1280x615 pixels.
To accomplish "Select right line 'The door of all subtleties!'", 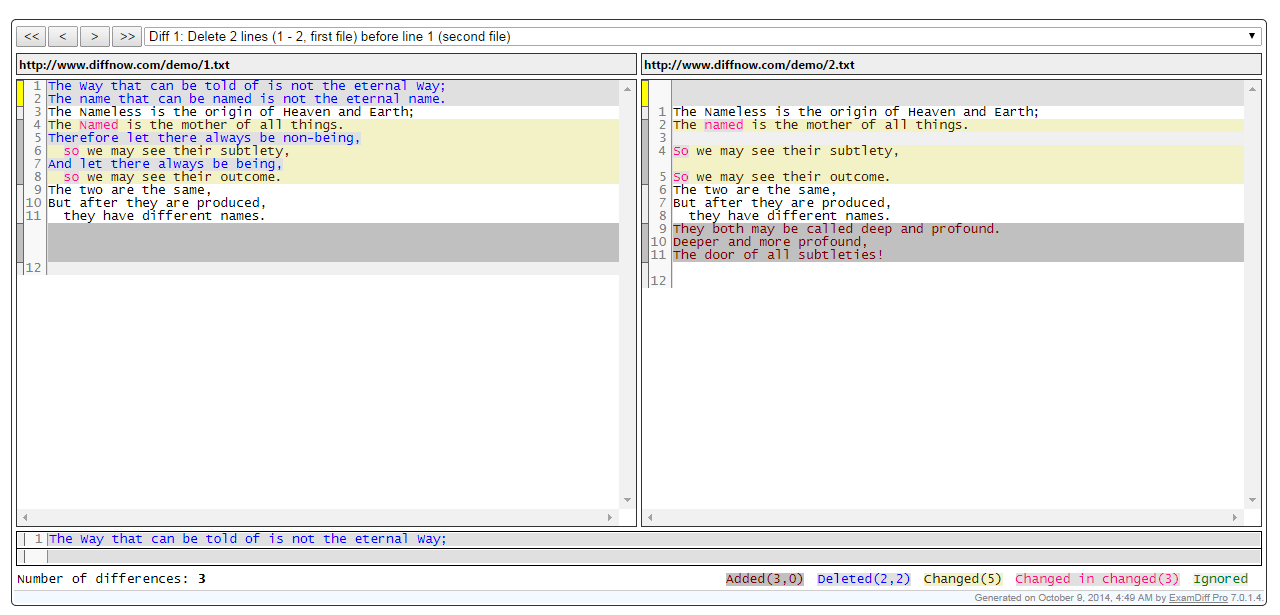I will pyautogui.click(x=778, y=255).
